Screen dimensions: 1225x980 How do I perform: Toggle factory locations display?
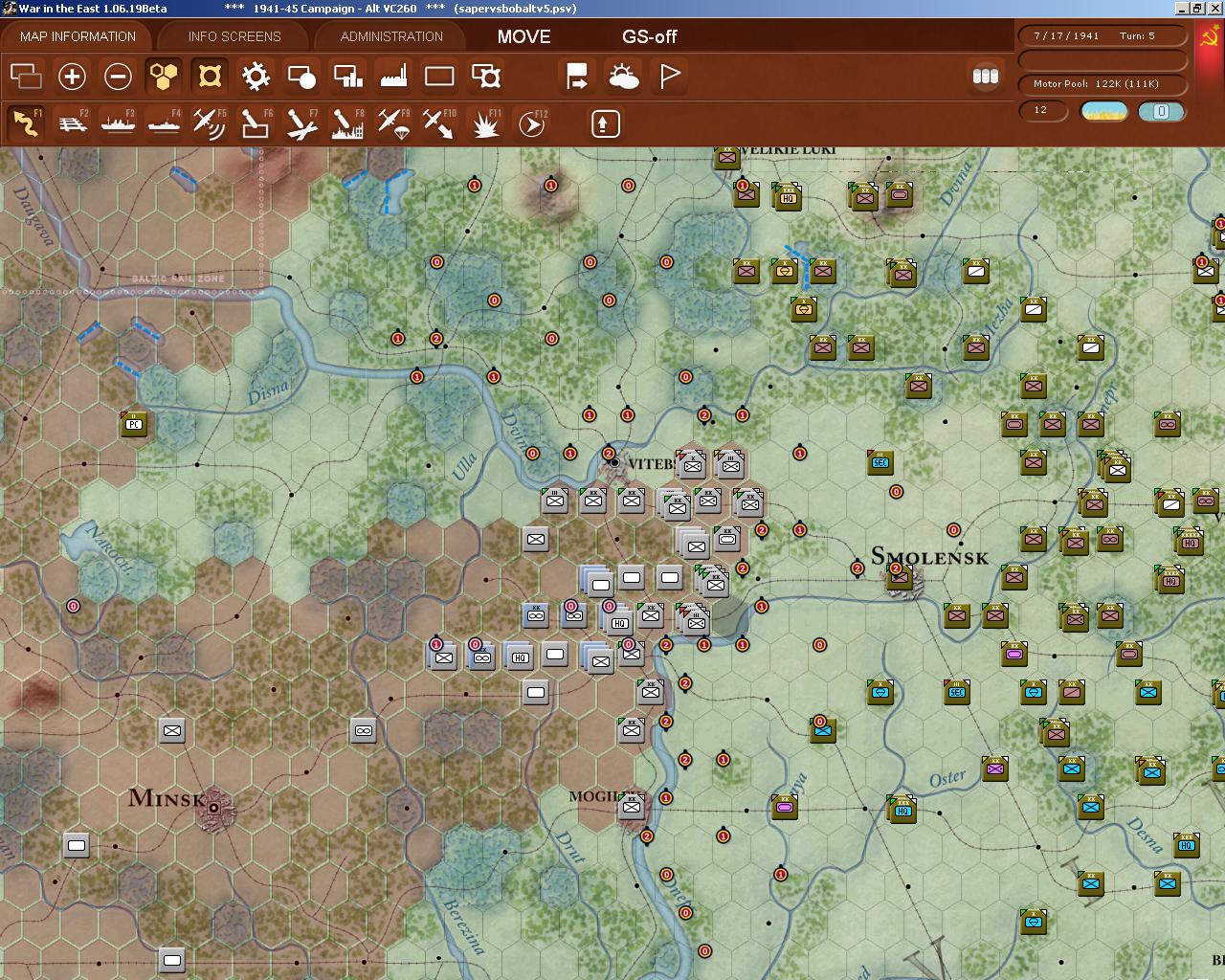pyautogui.click(x=393, y=76)
